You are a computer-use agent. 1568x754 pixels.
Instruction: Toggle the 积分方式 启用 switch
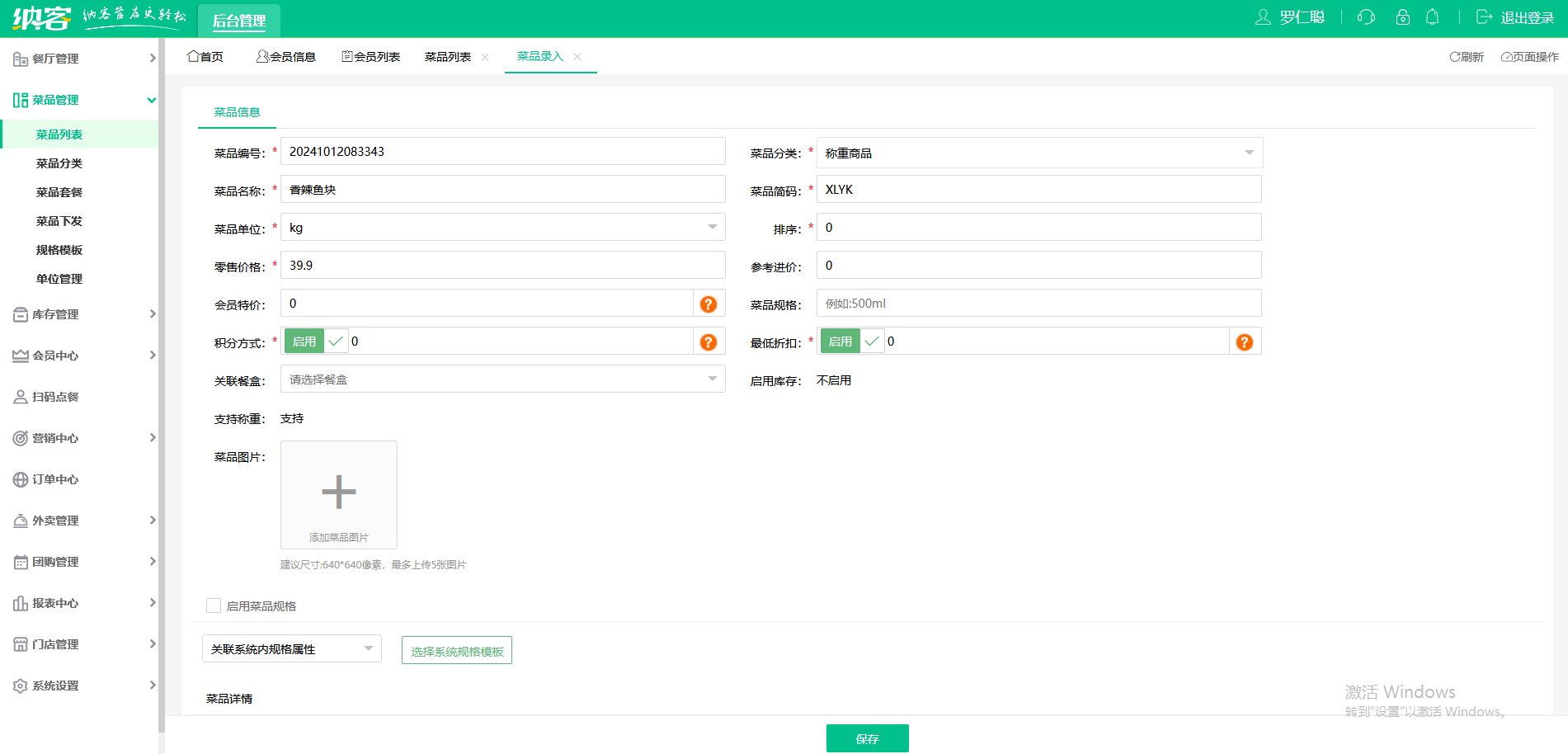[x=316, y=342]
